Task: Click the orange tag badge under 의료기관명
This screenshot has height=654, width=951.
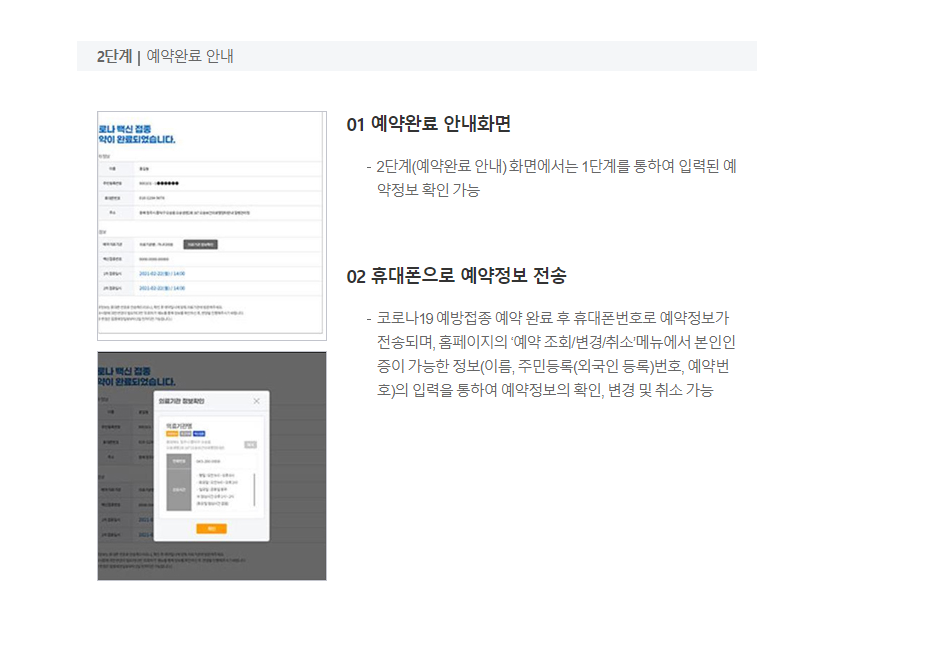Action: click(172, 434)
